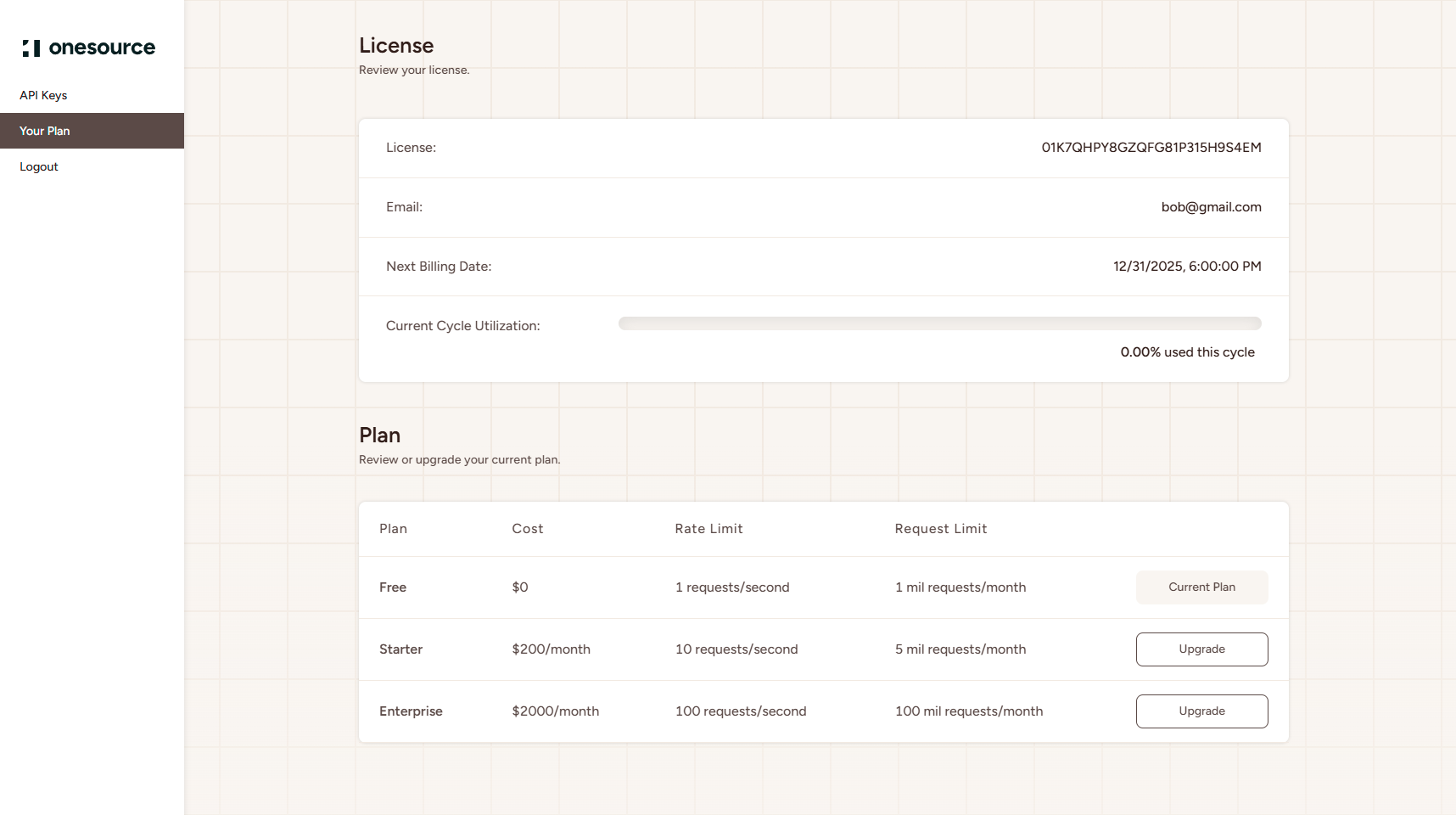Click the email bob@gmail.com
Viewport: 1456px width, 815px height.
click(x=1211, y=206)
